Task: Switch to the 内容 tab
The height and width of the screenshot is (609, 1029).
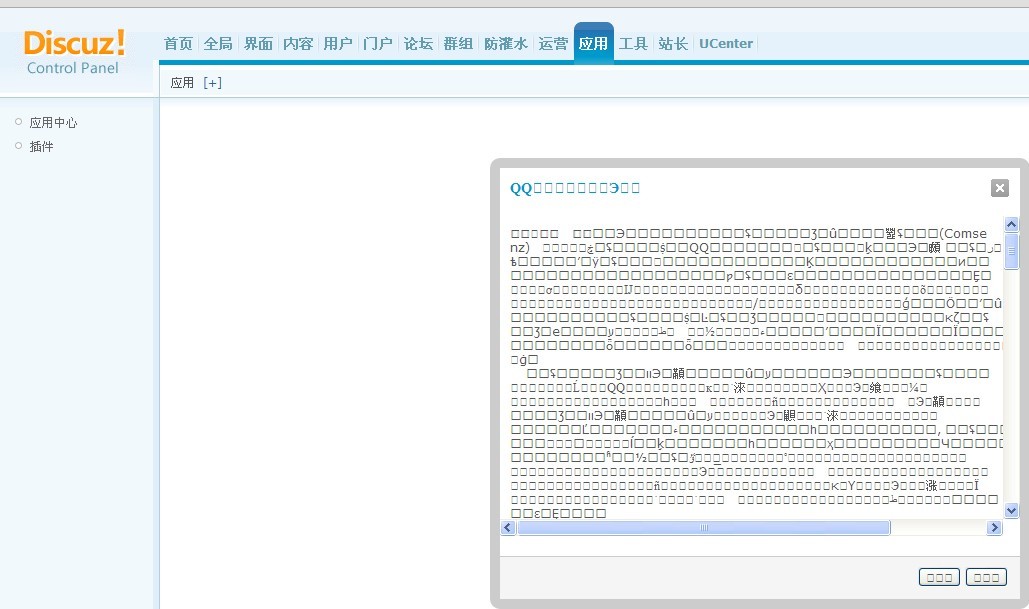Action: point(298,43)
